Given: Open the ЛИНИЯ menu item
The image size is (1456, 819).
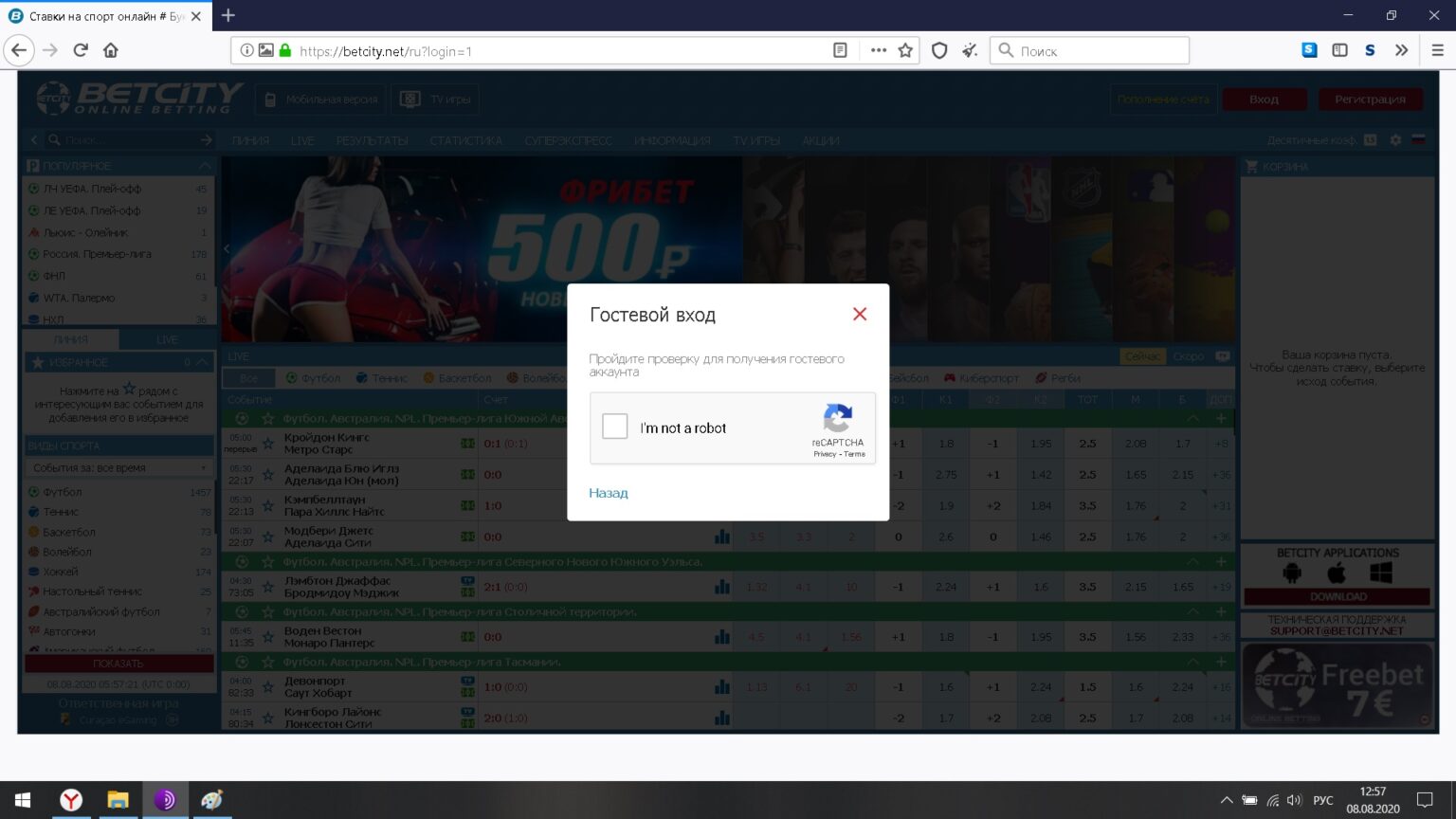Looking at the screenshot, I should coord(250,140).
